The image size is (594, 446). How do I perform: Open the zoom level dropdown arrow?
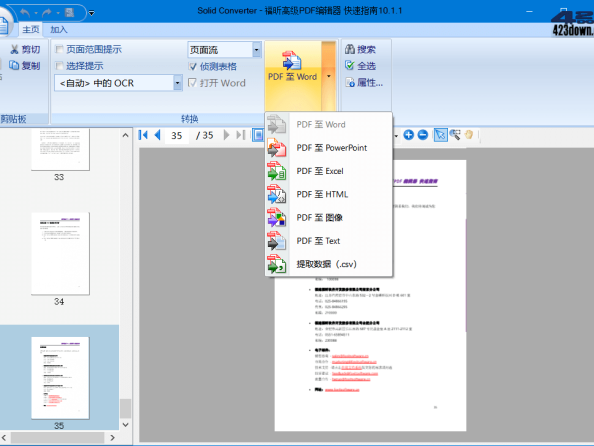click(396, 136)
